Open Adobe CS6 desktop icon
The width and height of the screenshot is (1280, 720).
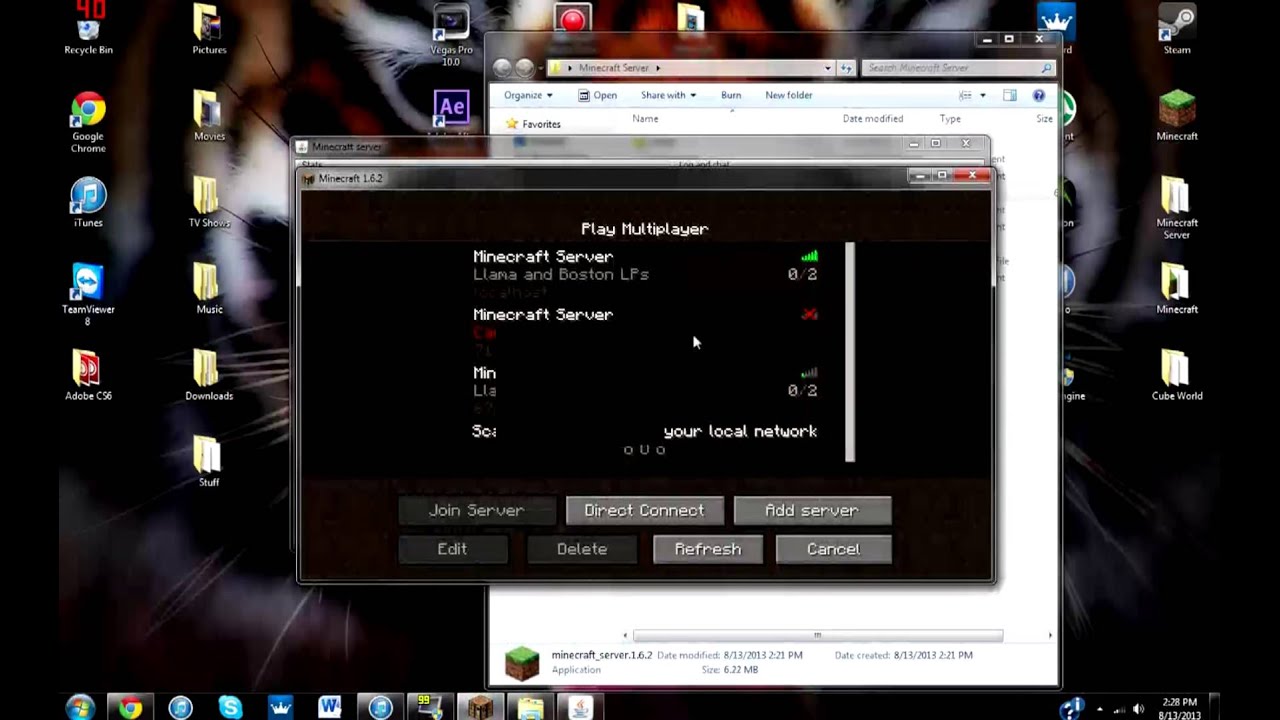tap(88, 376)
